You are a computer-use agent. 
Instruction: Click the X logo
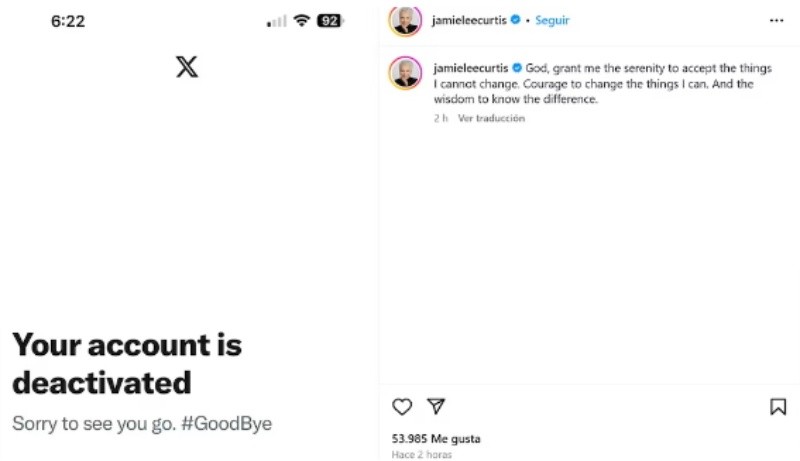click(x=187, y=67)
